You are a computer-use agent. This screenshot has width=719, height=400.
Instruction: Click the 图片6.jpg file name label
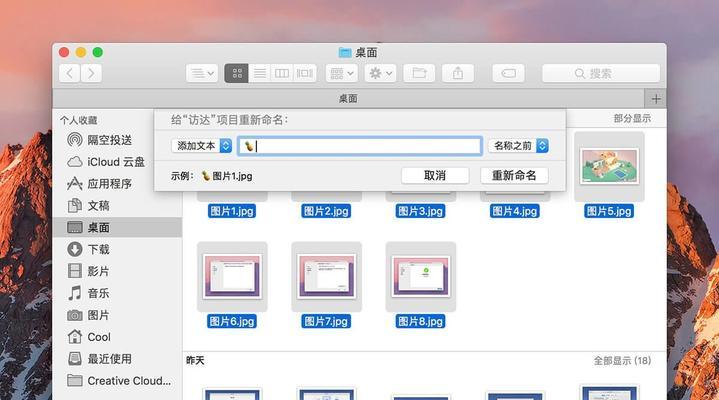click(x=232, y=321)
